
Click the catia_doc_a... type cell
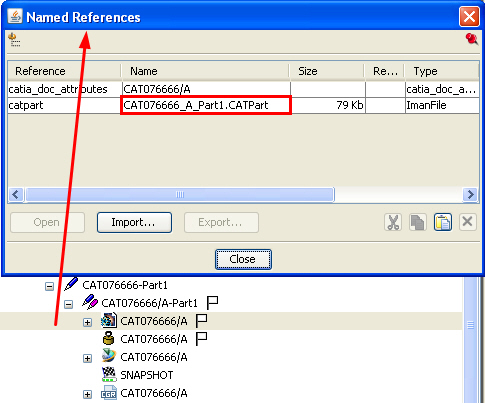pos(442,89)
